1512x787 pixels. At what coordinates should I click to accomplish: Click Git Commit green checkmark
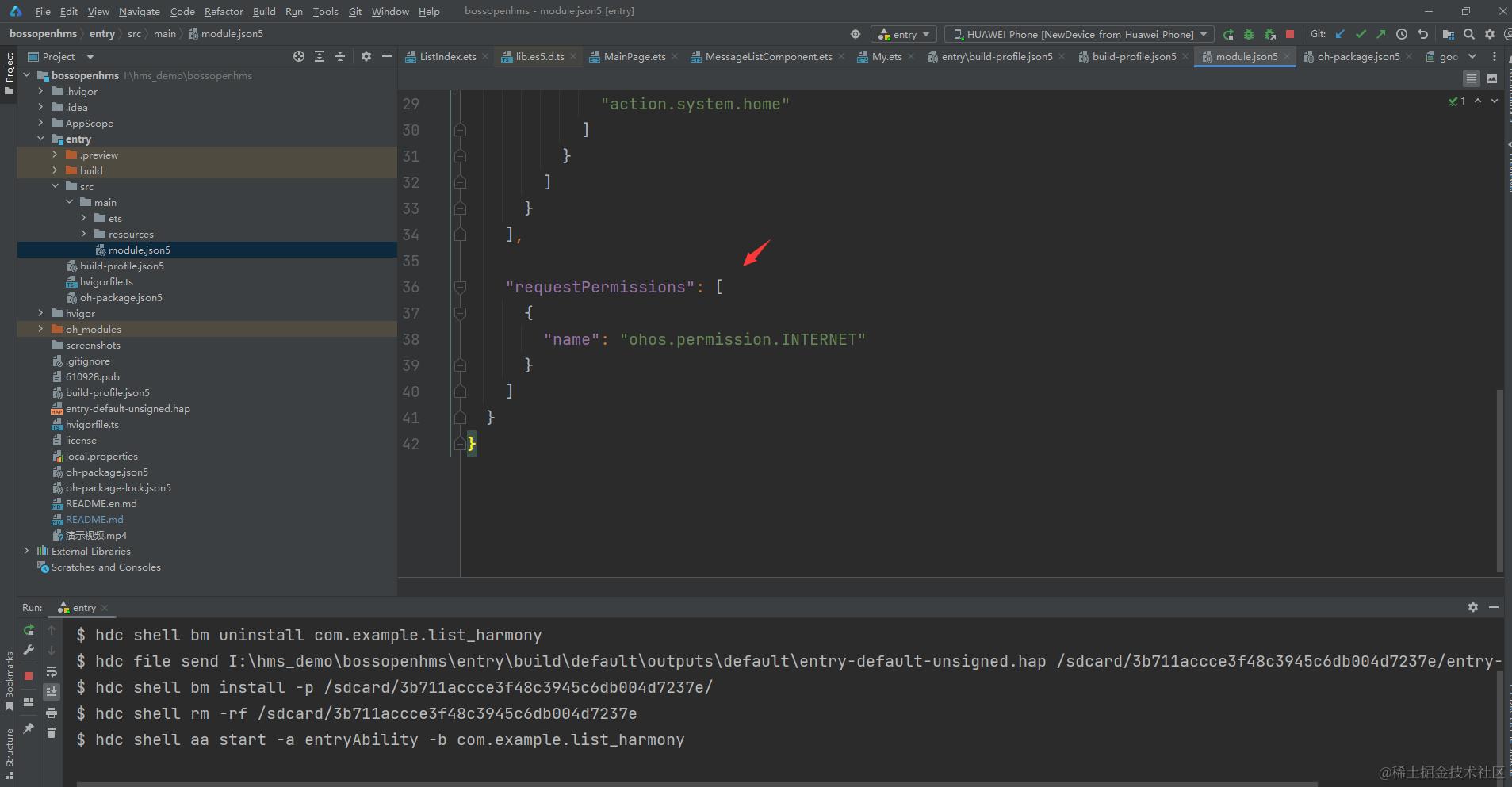(x=1361, y=34)
